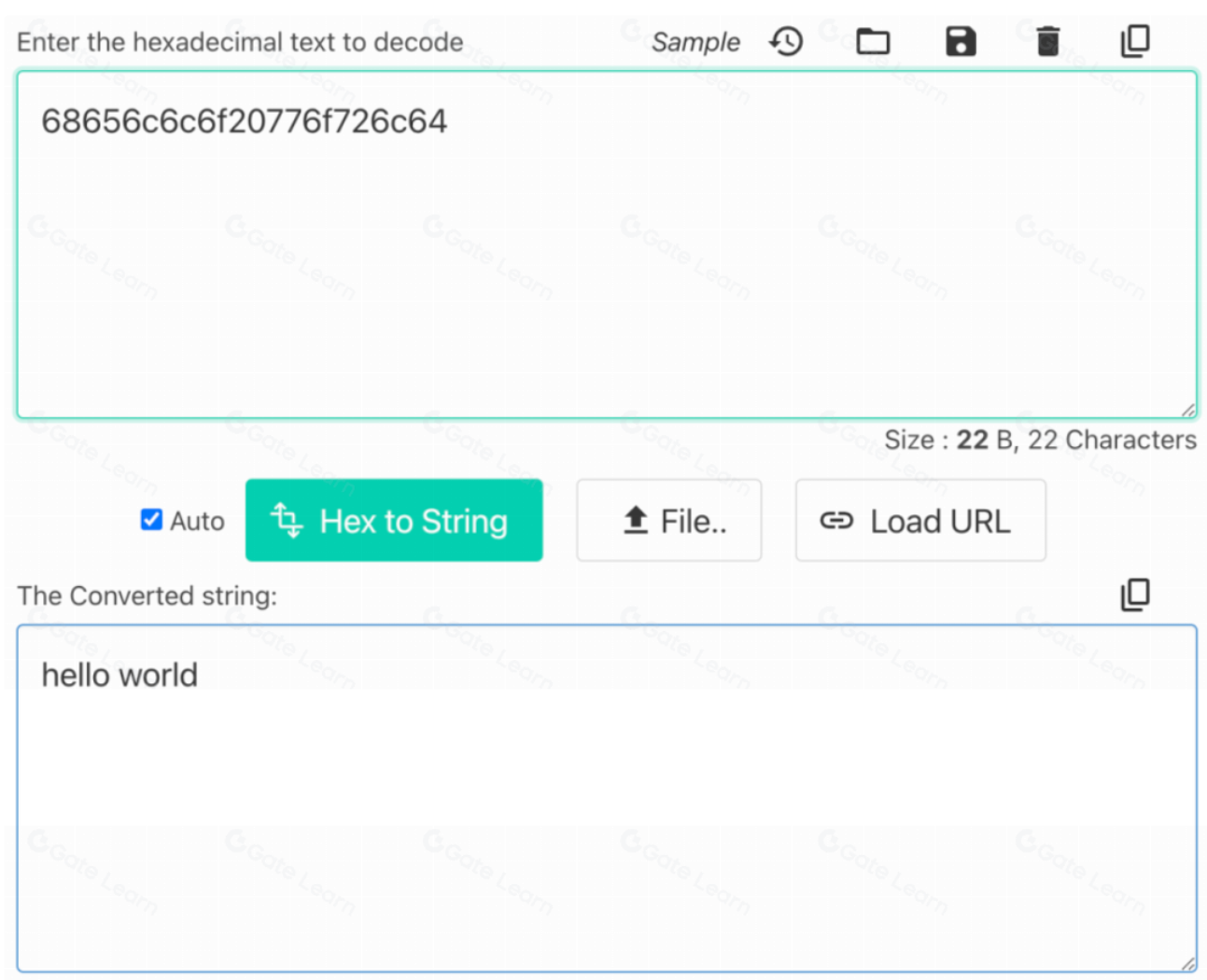This screenshot has height=980, width=1207.
Task: Load the Sample hex text
Action: (695, 42)
